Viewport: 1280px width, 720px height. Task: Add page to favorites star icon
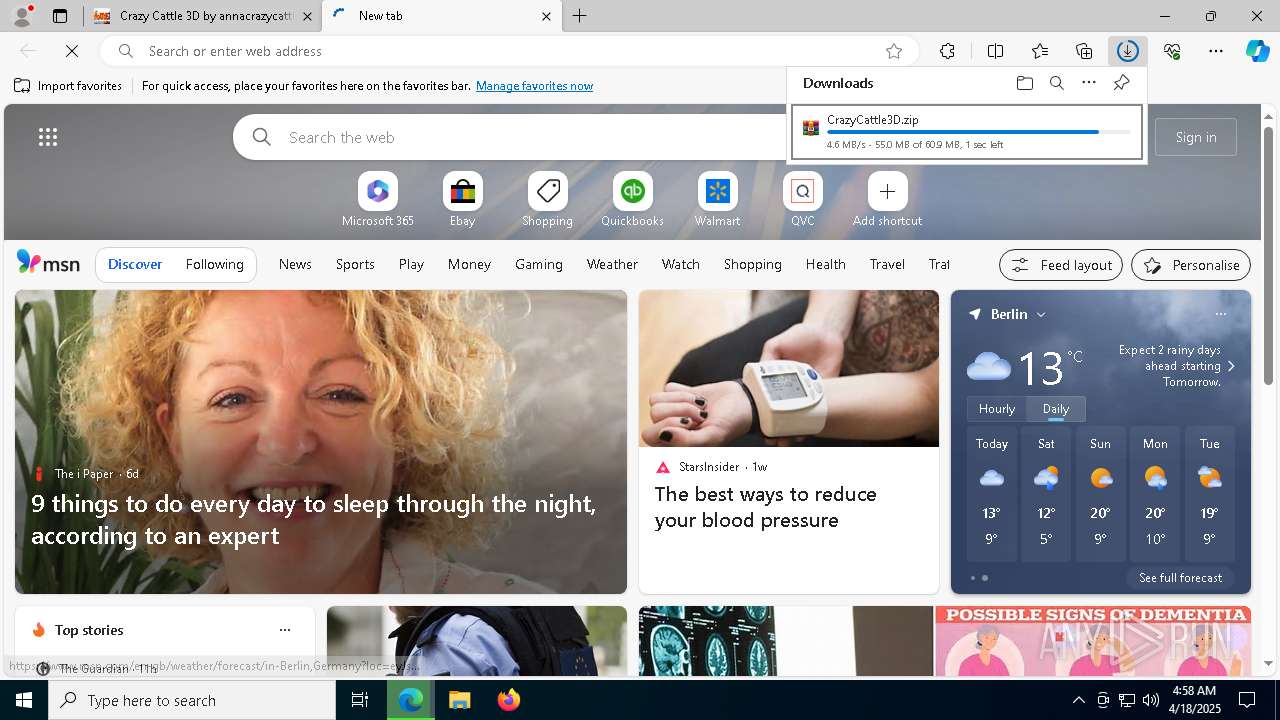coord(894,51)
